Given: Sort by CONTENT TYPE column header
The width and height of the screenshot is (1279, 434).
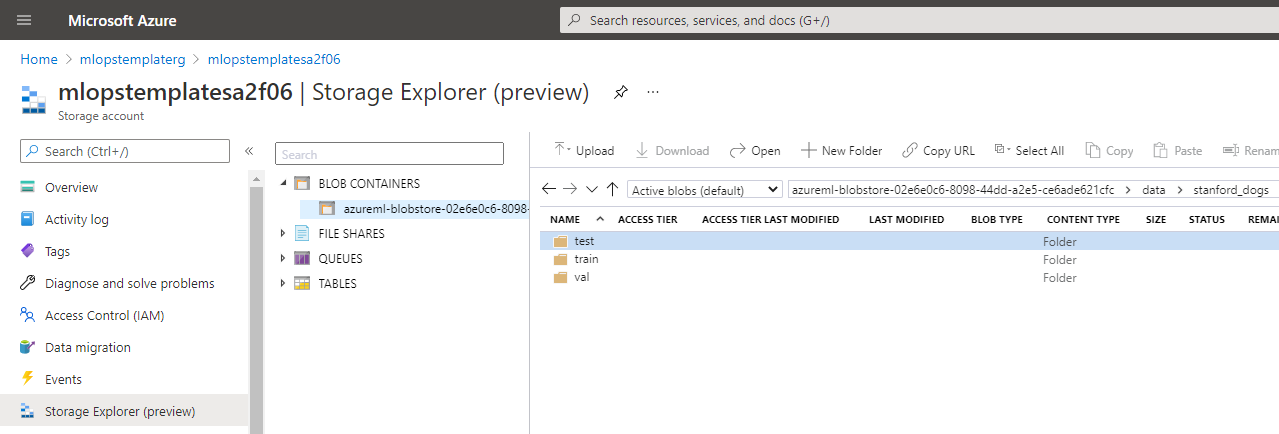Looking at the screenshot, I should pyautogui.click(x=1083, y=219).
